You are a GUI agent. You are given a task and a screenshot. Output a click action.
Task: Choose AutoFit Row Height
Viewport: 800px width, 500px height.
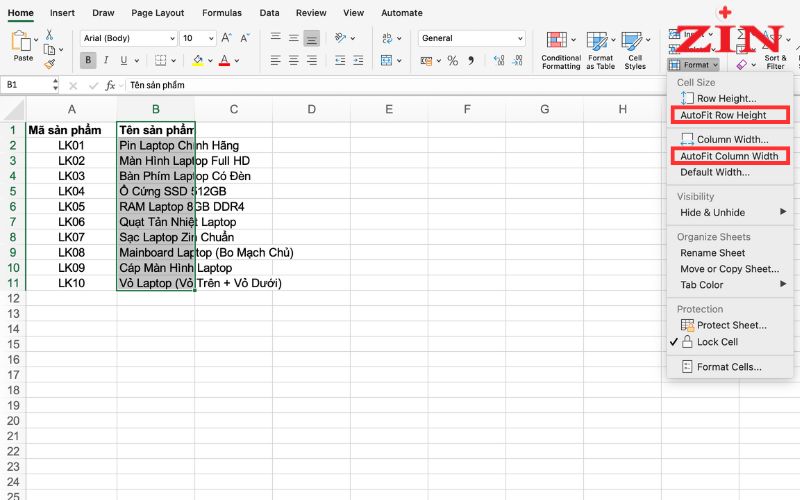730,115
